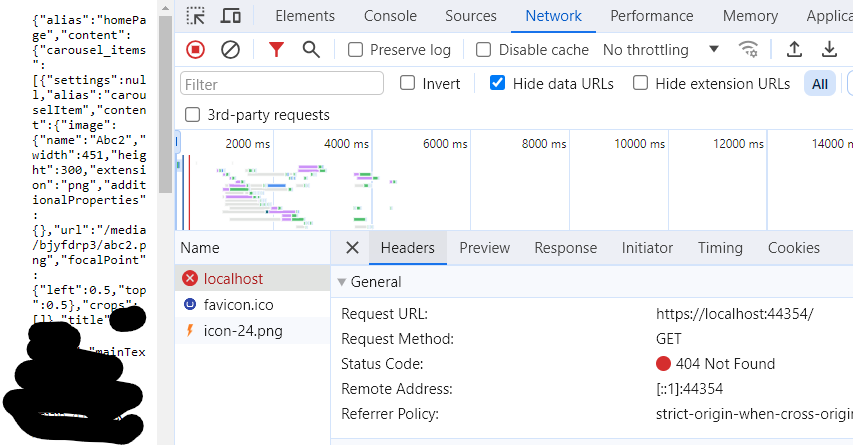Select the favicon.ico request row
This screenshot has height=445, width=853.
(x=253, y=305)
